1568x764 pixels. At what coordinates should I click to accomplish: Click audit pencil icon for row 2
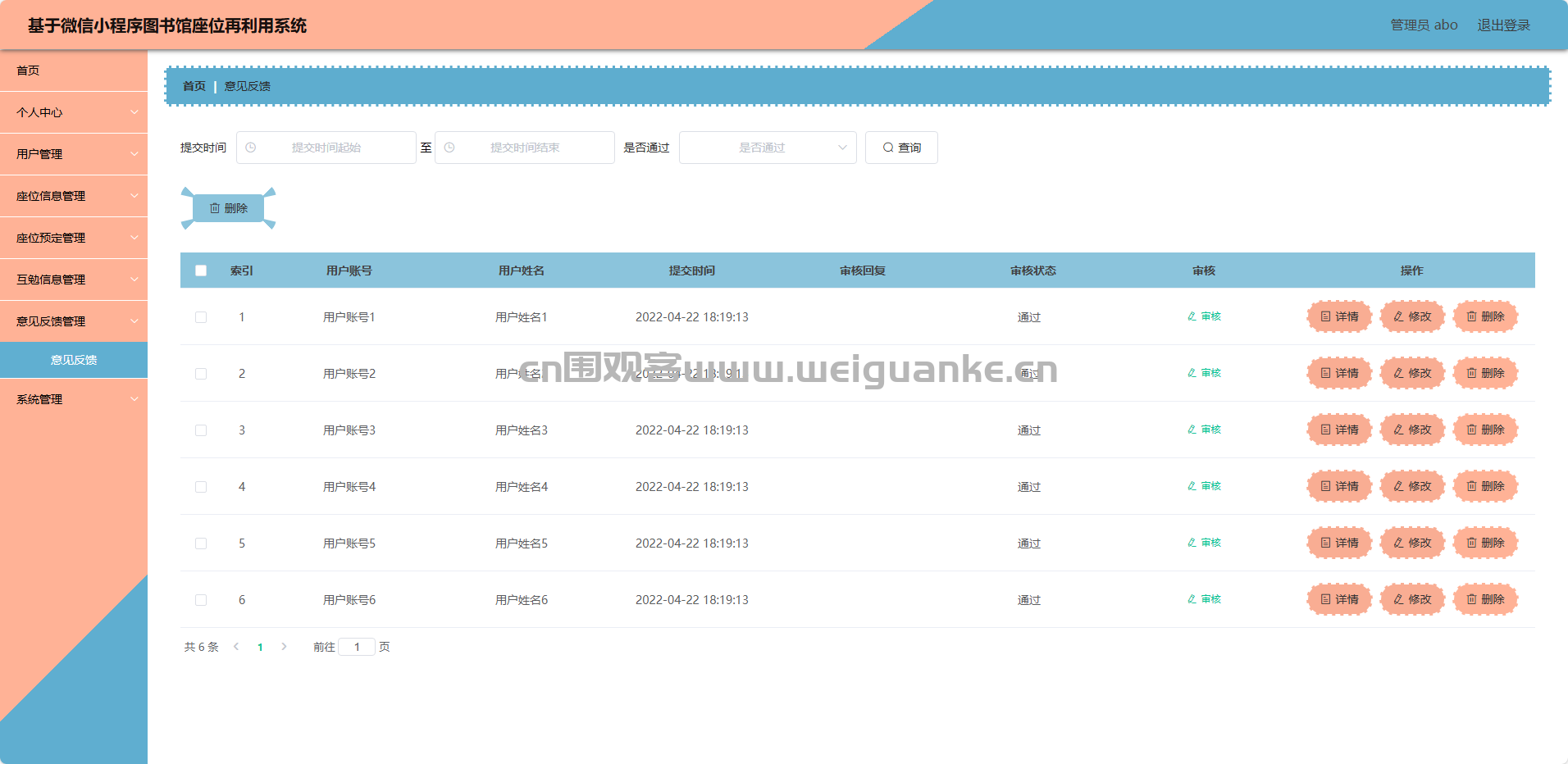[1192, 373]
